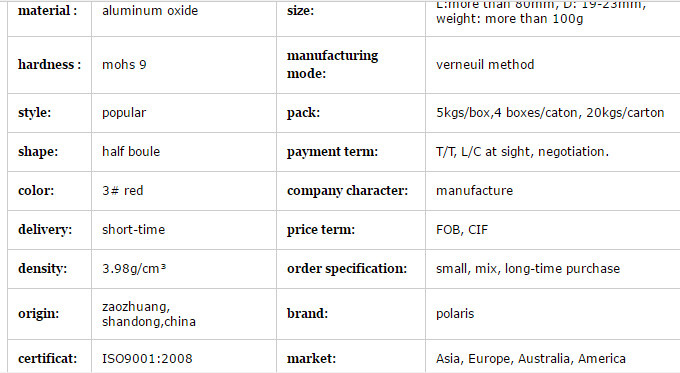680x373 pixels.
Task: Select the 'order specification:' label
Action: (x=347, y=268)
